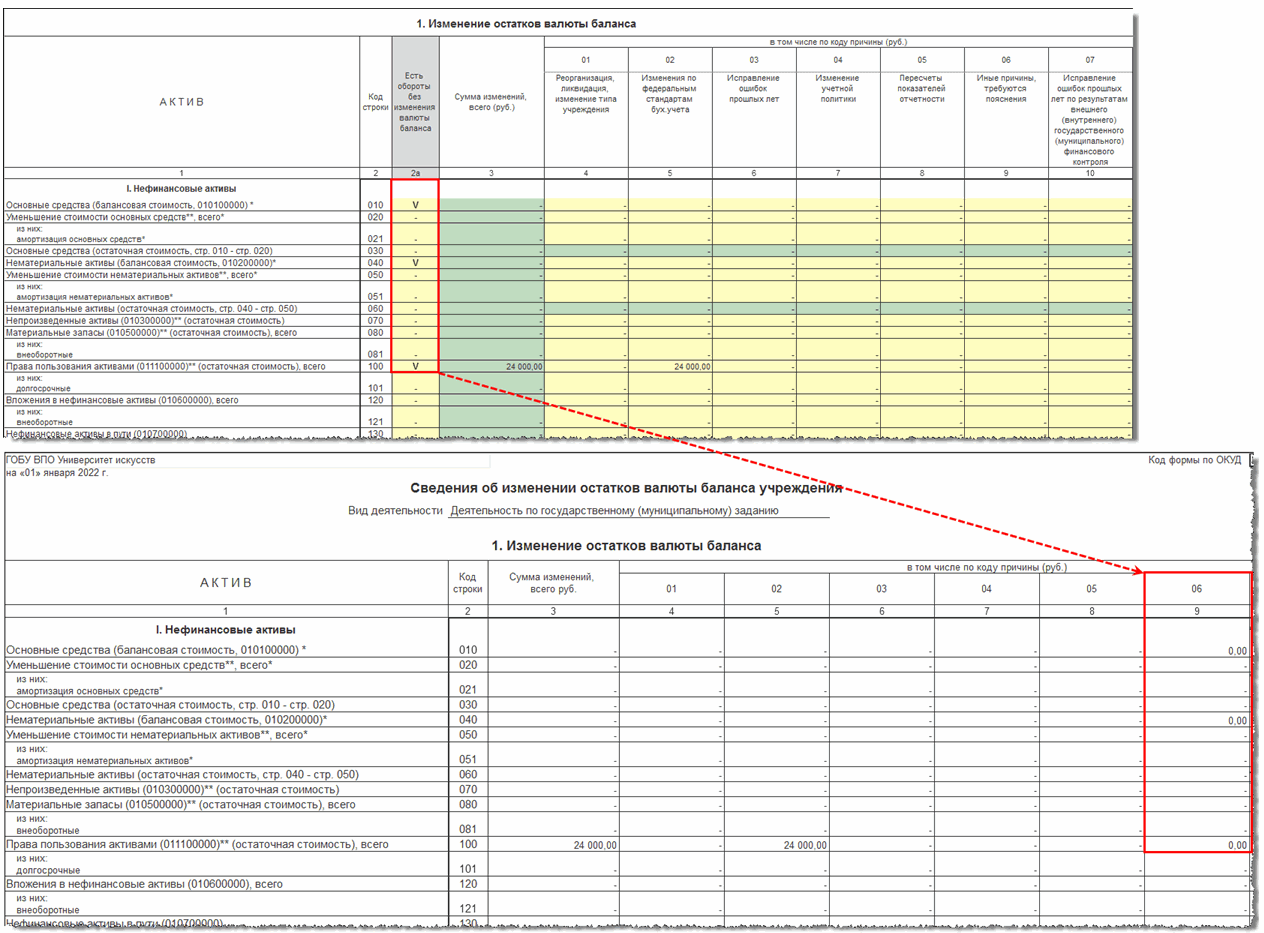Click the date 'на «01» января 2022 г.'
This screenshot has width=1264, height=933.
coord(57,472)
